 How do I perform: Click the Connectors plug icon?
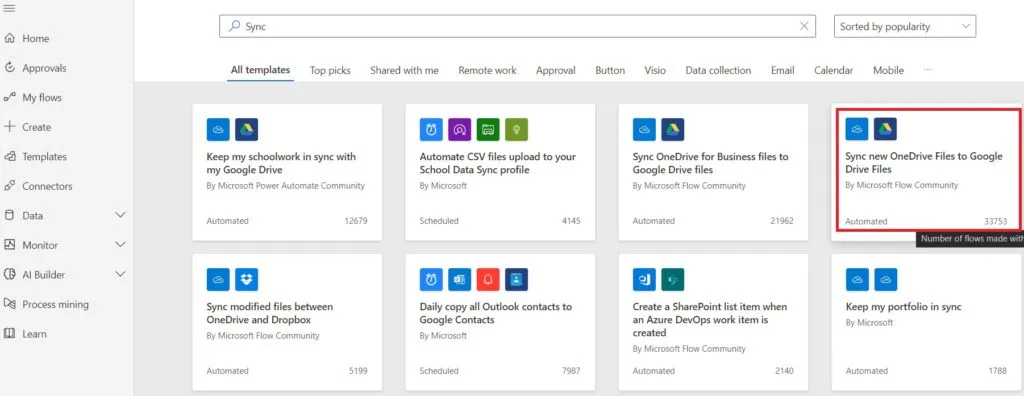[9, 186]
